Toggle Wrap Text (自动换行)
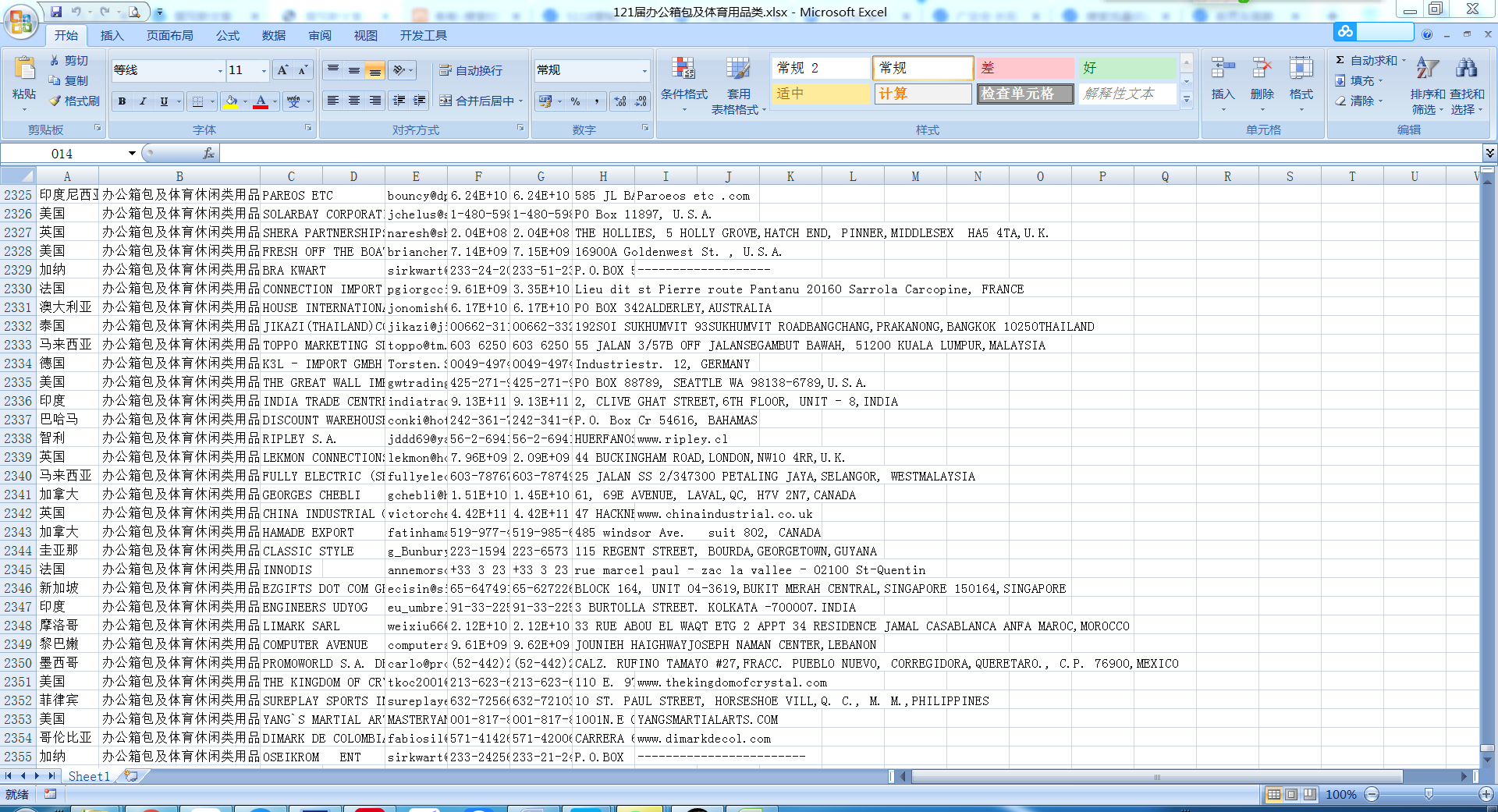Viewport: 1498px width, 812px height. point(471,70)
